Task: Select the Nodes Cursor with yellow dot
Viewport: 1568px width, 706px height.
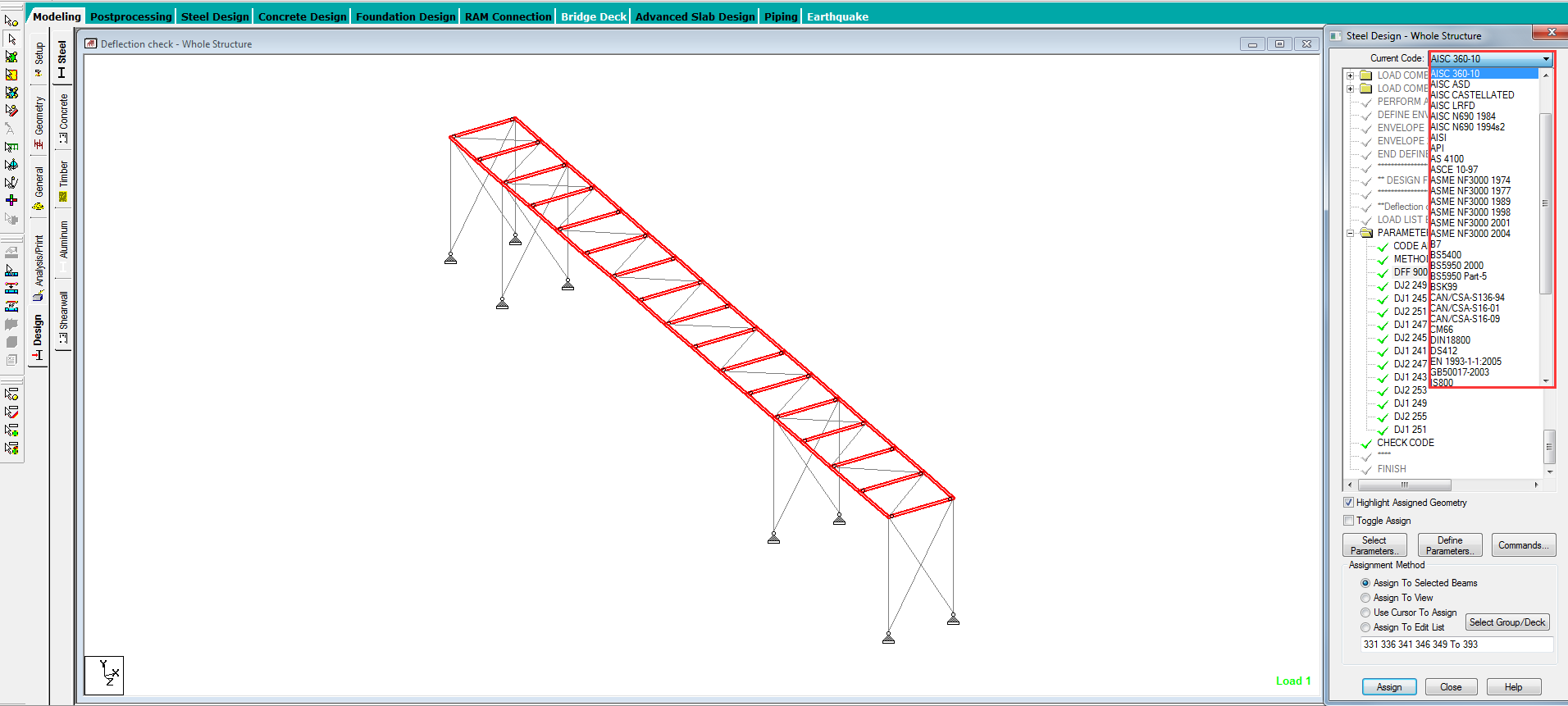Action: 11,20
